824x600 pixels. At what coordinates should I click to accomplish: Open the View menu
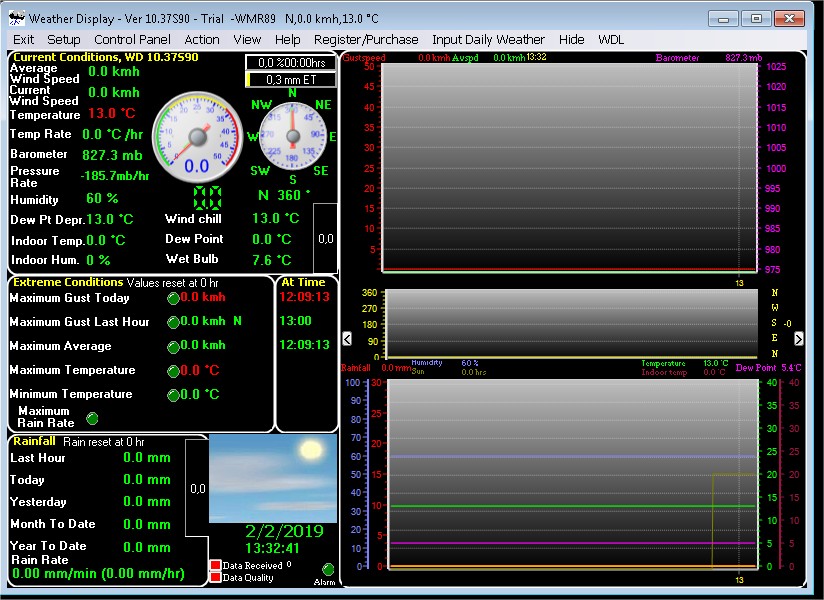click(247, 39)
